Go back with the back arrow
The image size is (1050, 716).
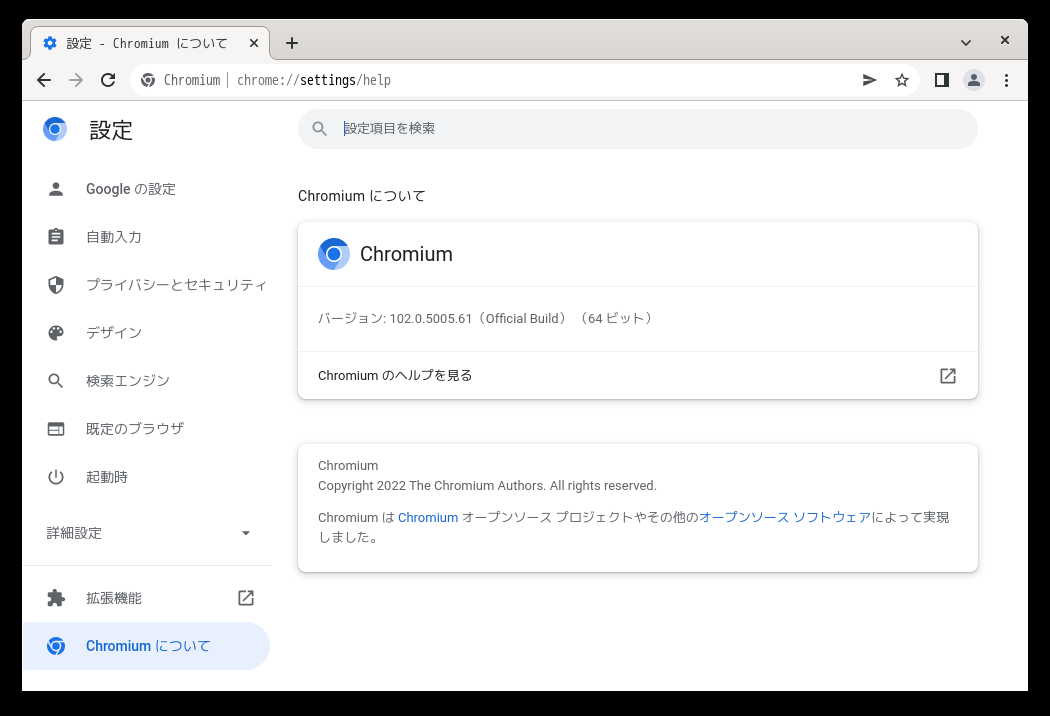(44, 80)
